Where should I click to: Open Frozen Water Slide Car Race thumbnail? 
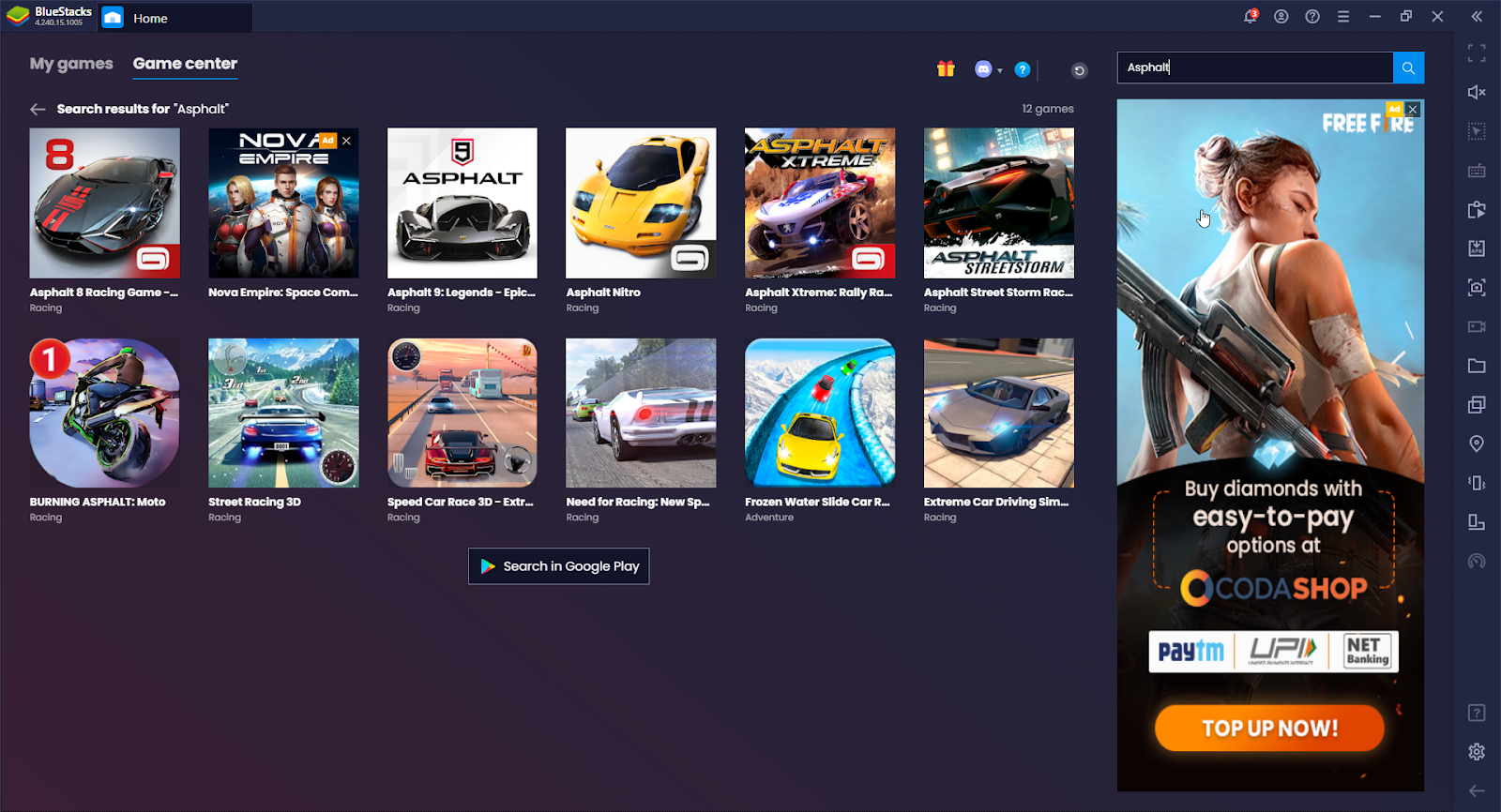pos(820,413)
